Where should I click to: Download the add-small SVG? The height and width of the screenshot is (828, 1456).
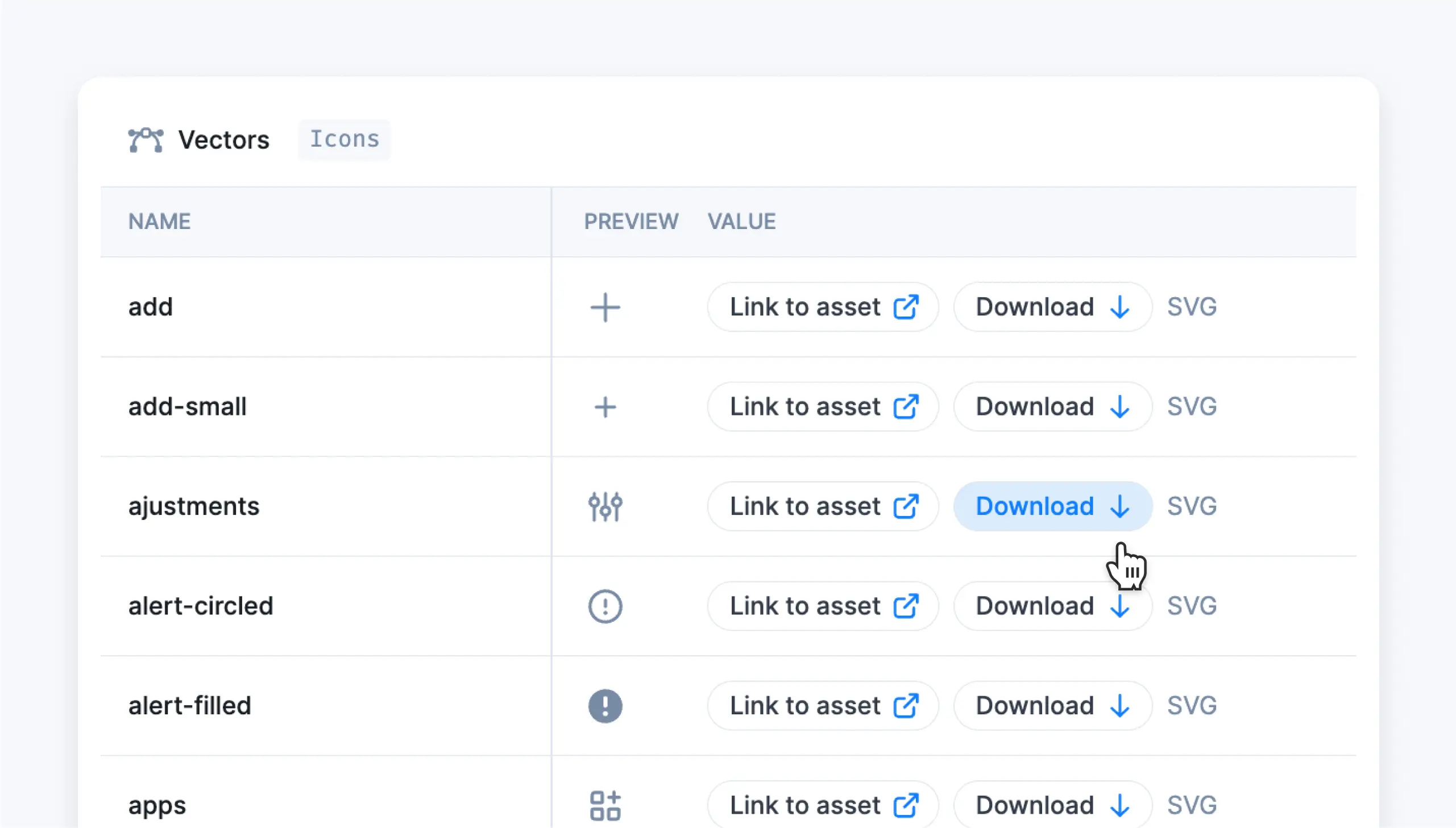[1052, 406]
